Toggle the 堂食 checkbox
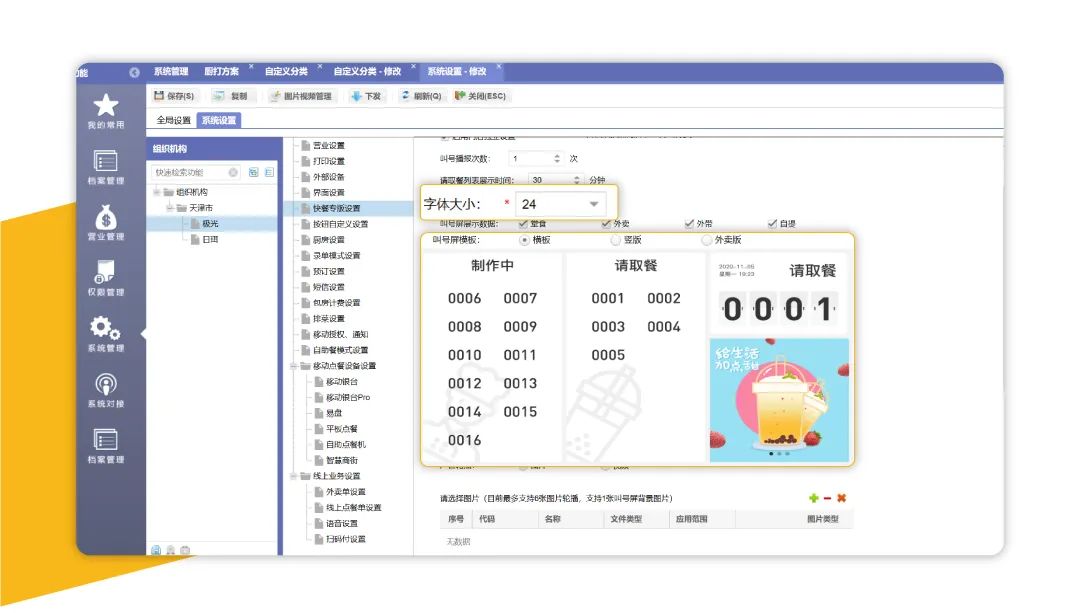 (523, 224)
